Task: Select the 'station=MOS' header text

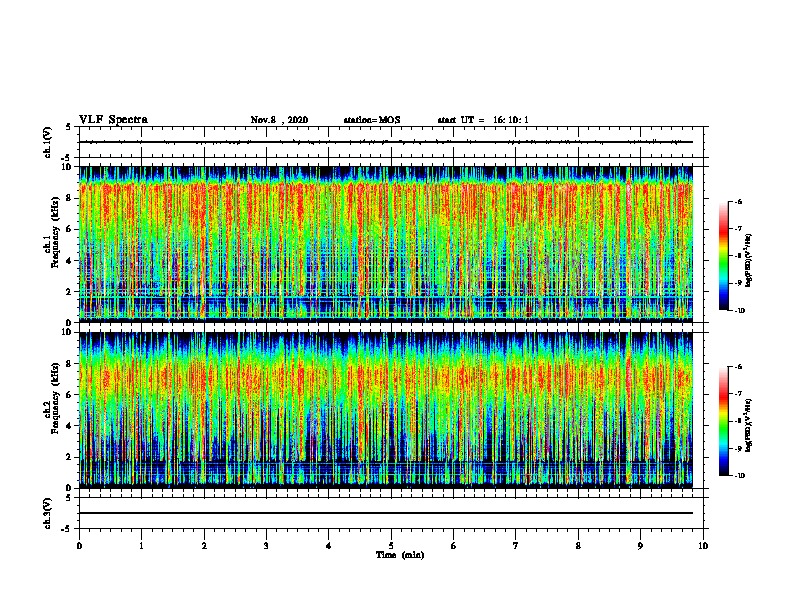Action: 372,120
